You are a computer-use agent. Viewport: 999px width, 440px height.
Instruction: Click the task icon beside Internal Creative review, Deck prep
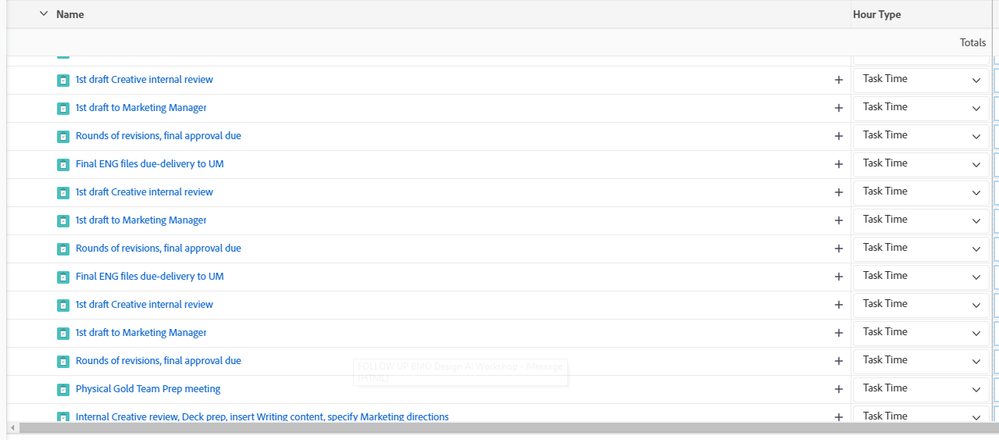62,417
